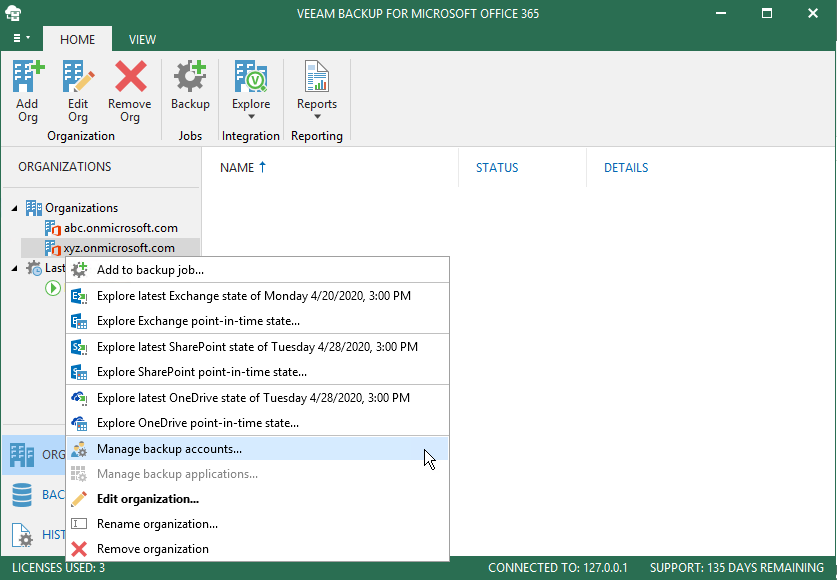Click Rename organization menu icon
The height and width of the screenshot is (580, 837).
point(80,524)
